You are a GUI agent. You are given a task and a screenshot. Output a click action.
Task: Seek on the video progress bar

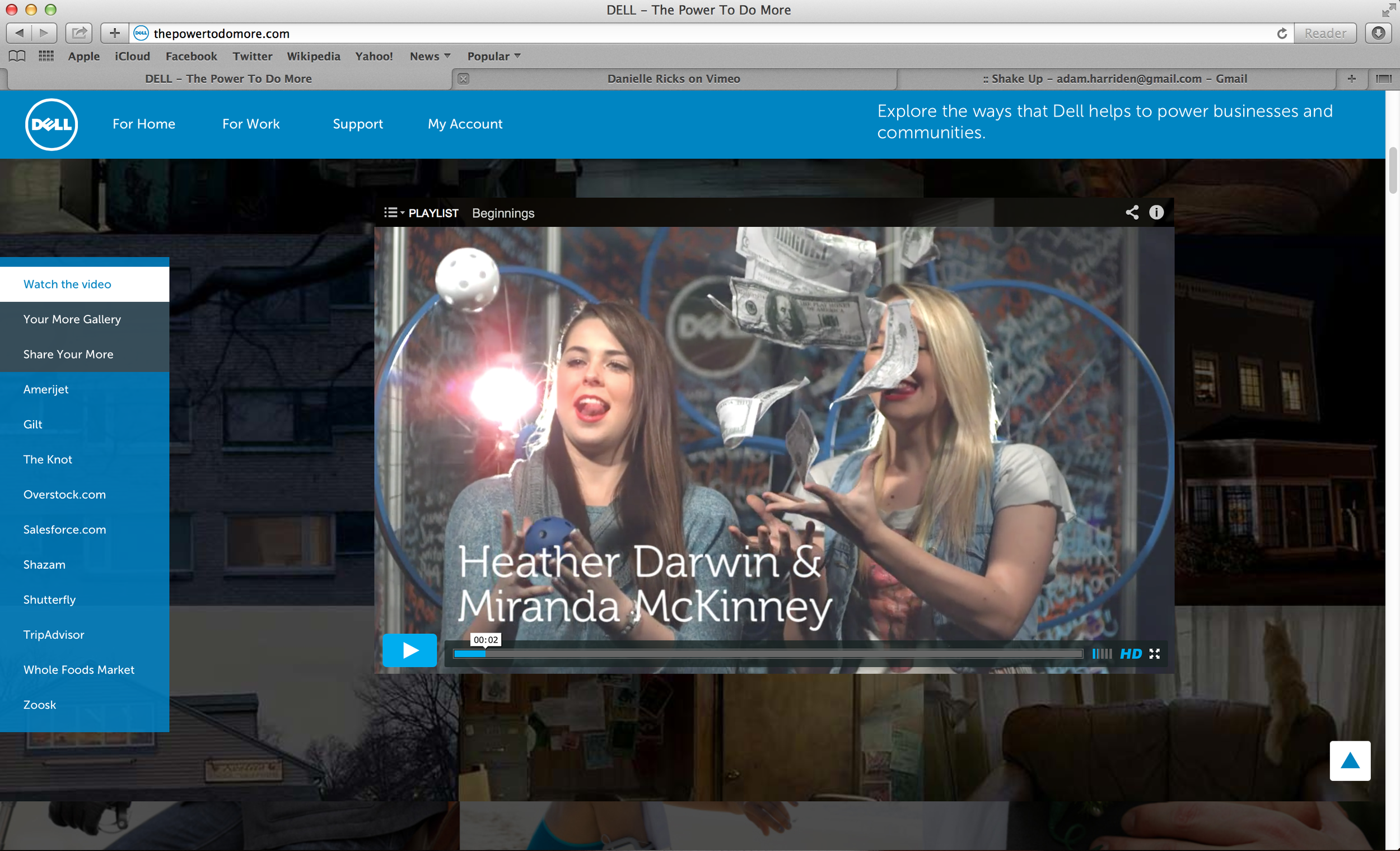[x=768, y=654]
